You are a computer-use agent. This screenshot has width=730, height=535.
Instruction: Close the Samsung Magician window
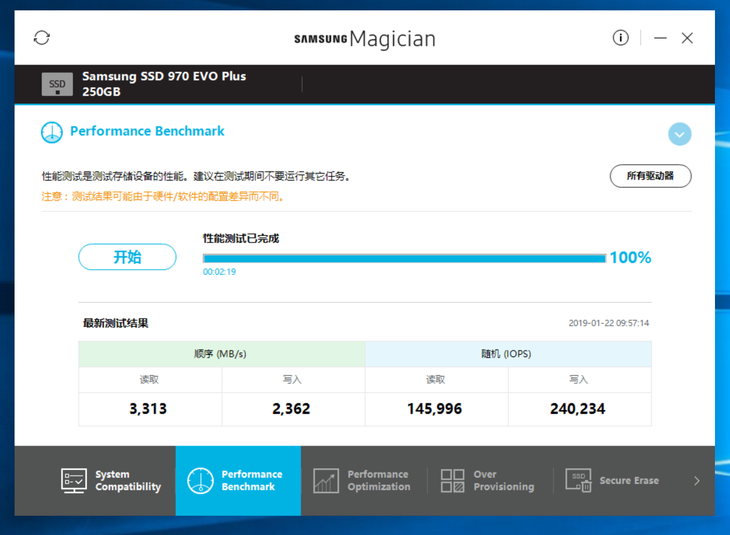[x=687, y=38]
